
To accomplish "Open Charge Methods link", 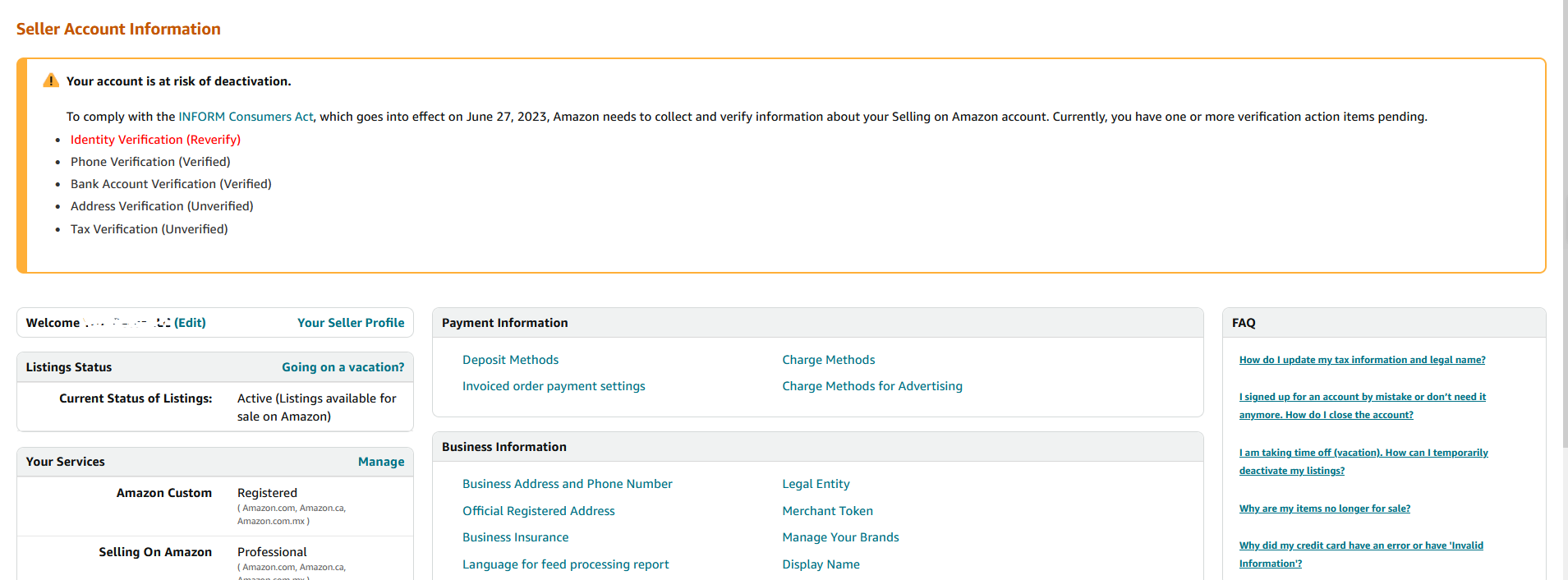I will pos(829,360).
